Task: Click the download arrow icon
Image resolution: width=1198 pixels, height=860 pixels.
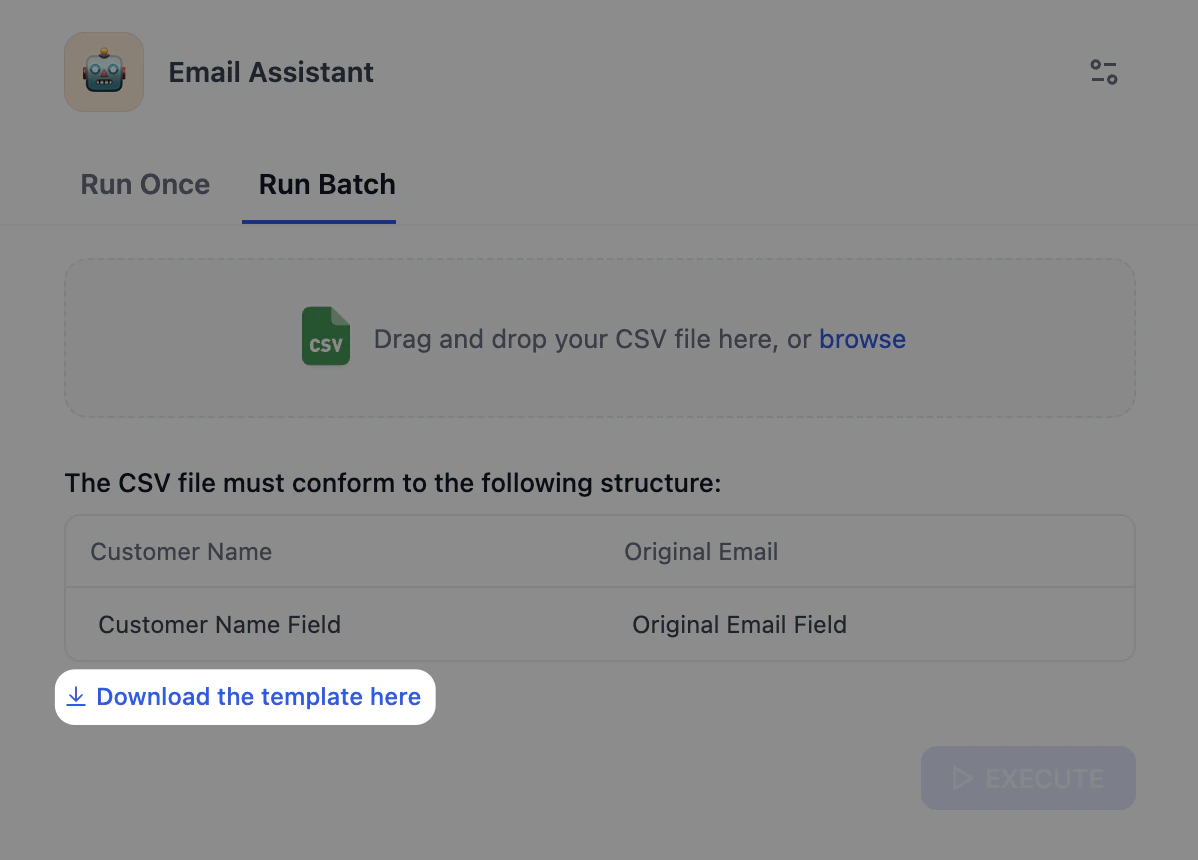Action: (x=76, y=697)
